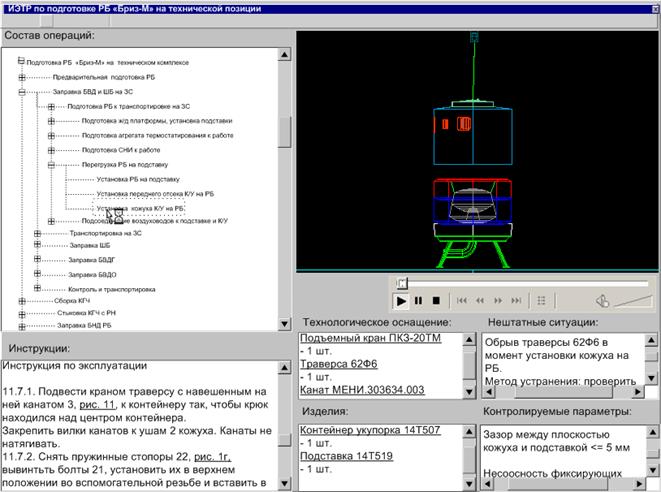Click the fast-forward icon in the player
This screenshot has width=661, height=492.
pyautogui.click(x=499, y=300)
